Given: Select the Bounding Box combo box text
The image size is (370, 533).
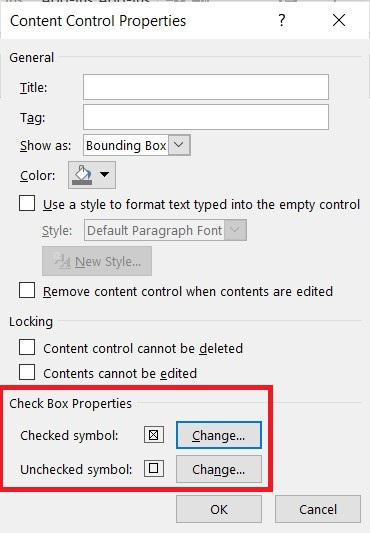Looking at the screenshot, I should 126,145.
